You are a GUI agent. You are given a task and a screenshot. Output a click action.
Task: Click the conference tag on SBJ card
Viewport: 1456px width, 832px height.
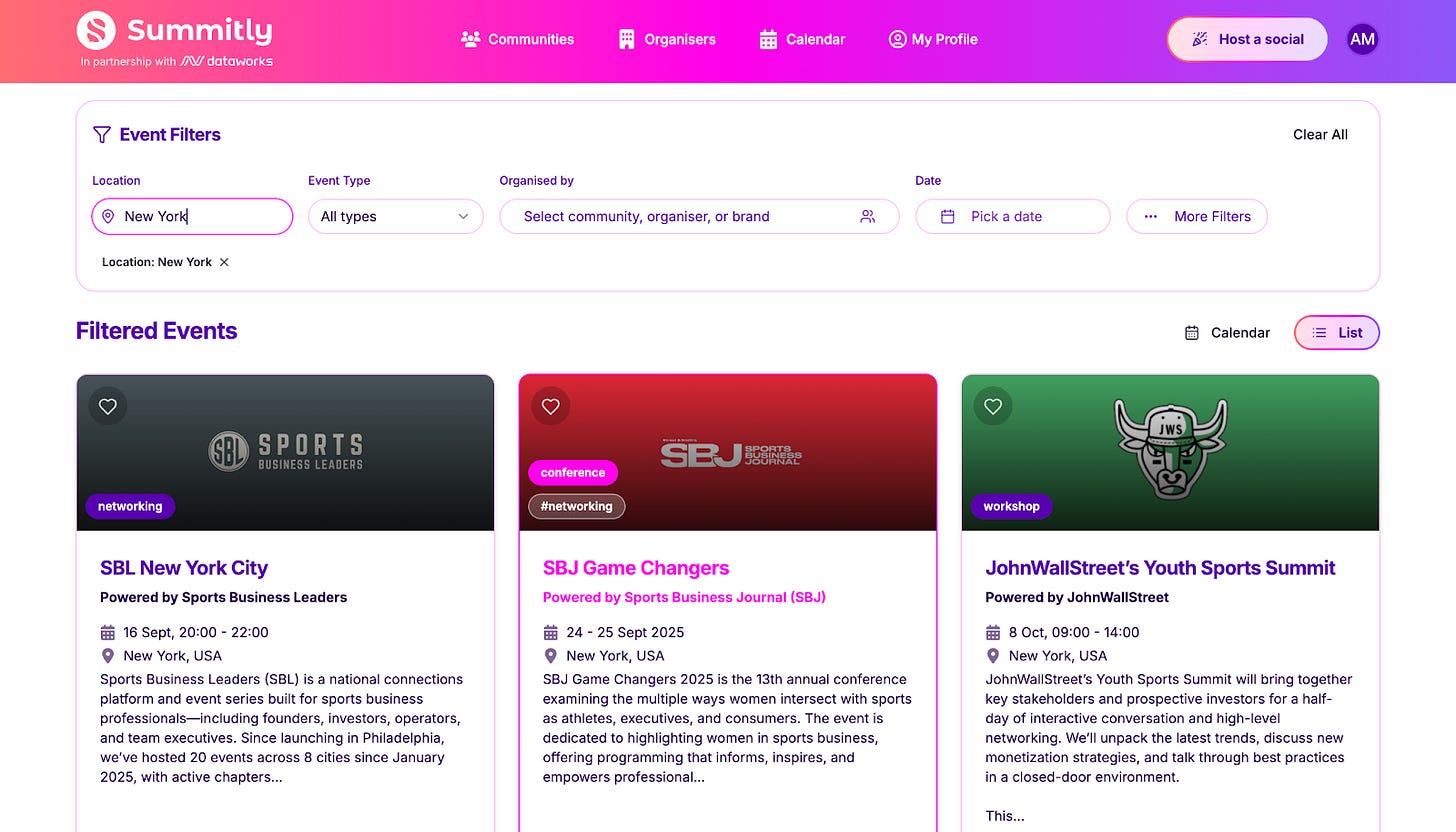pos(573,472)
